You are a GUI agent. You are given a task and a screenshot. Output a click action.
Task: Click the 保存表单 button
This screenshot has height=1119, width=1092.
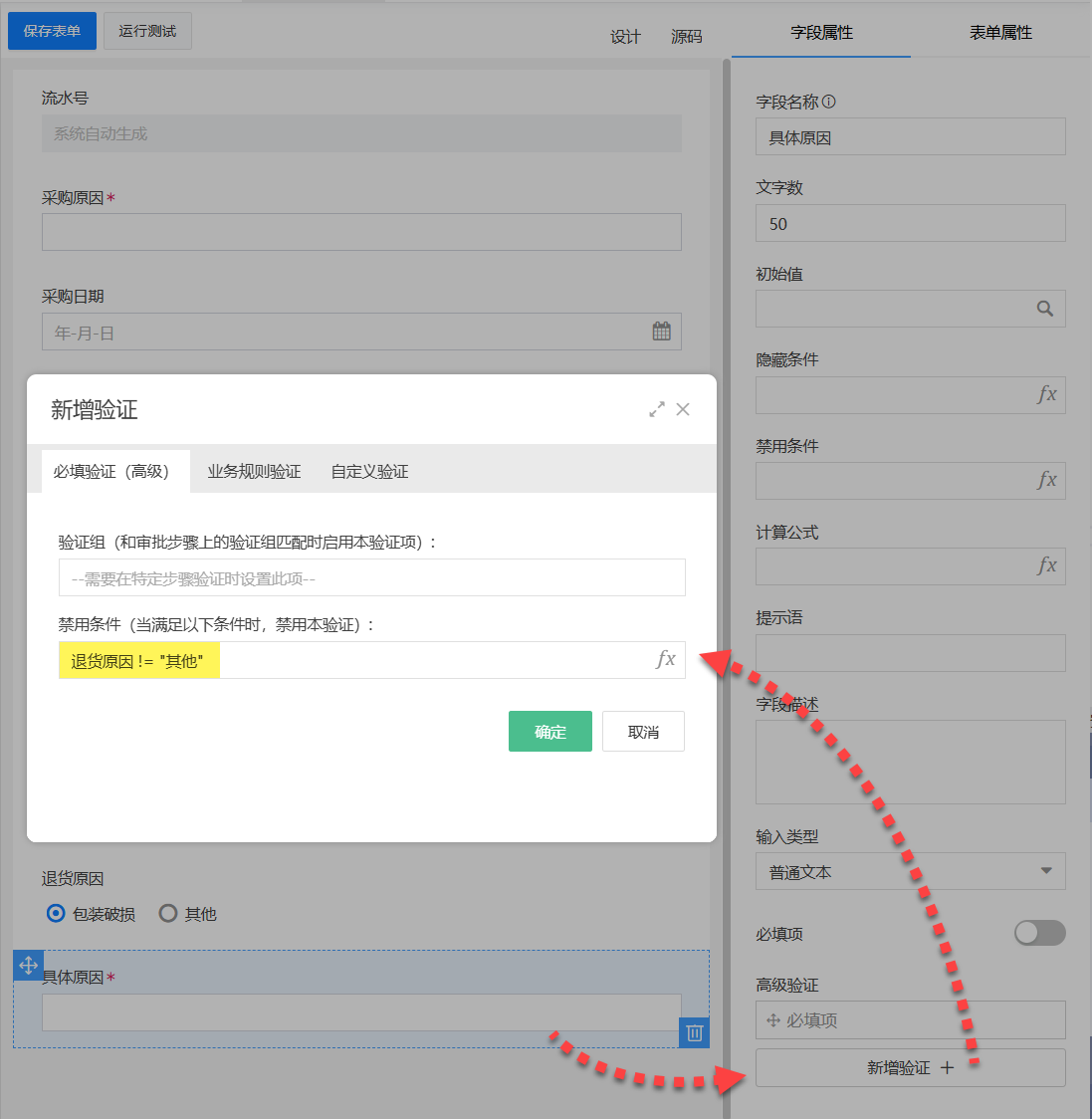52,31
